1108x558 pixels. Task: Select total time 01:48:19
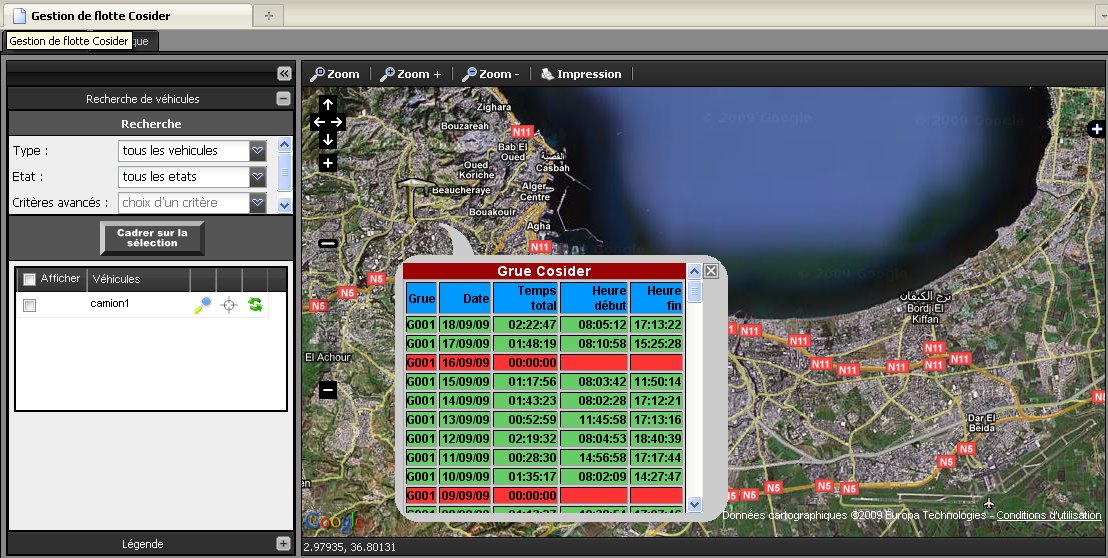tap(526, 344)
